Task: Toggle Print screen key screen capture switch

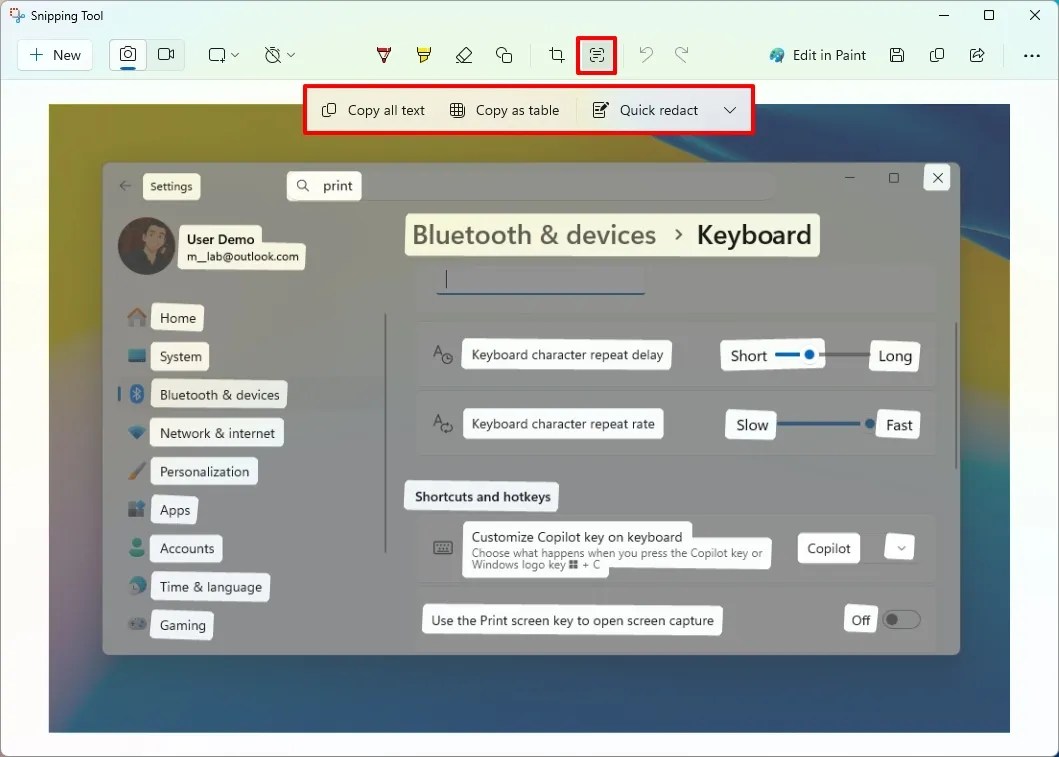Action: click(901, 619)
